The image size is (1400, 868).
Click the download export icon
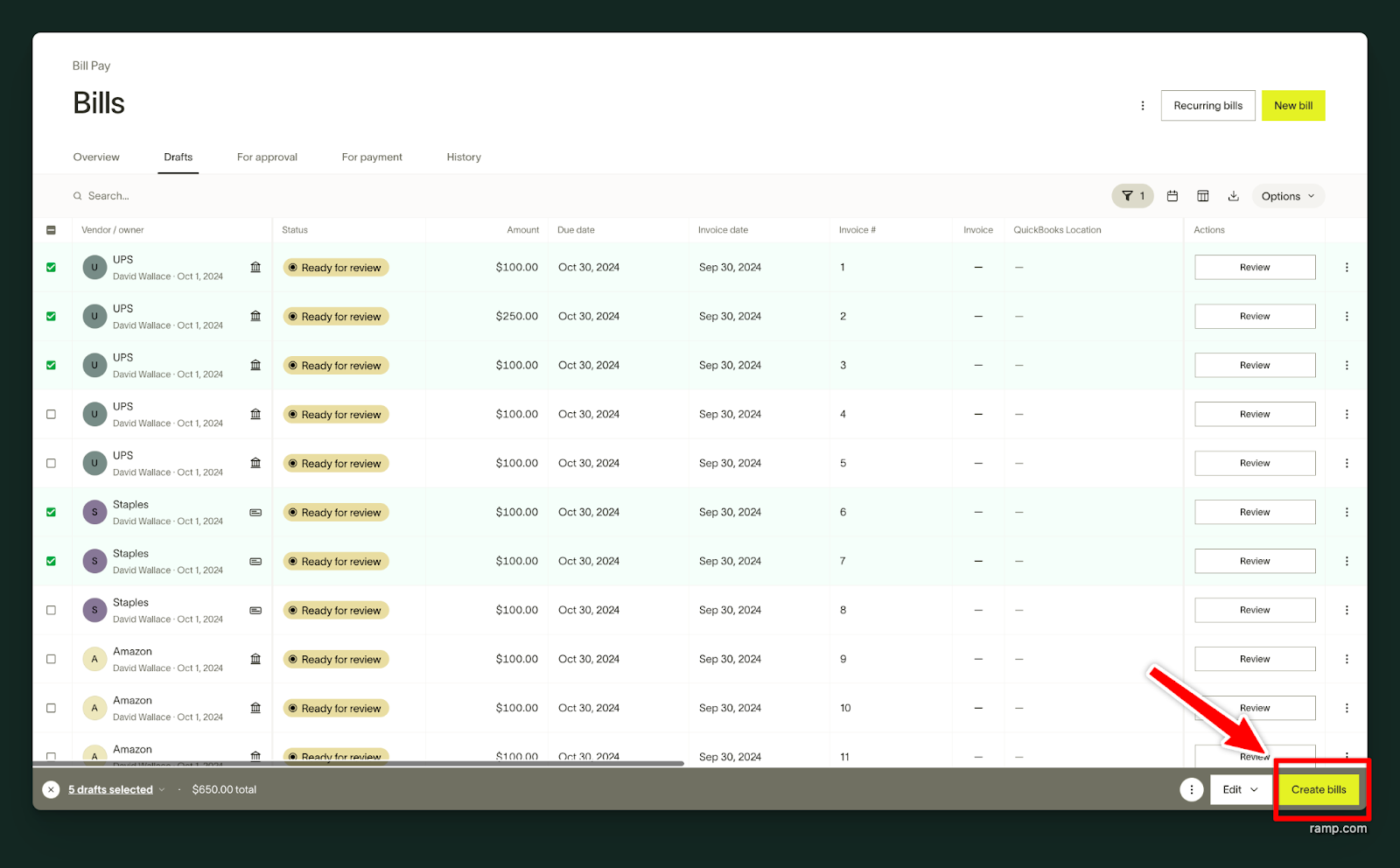pos(1233,196)
